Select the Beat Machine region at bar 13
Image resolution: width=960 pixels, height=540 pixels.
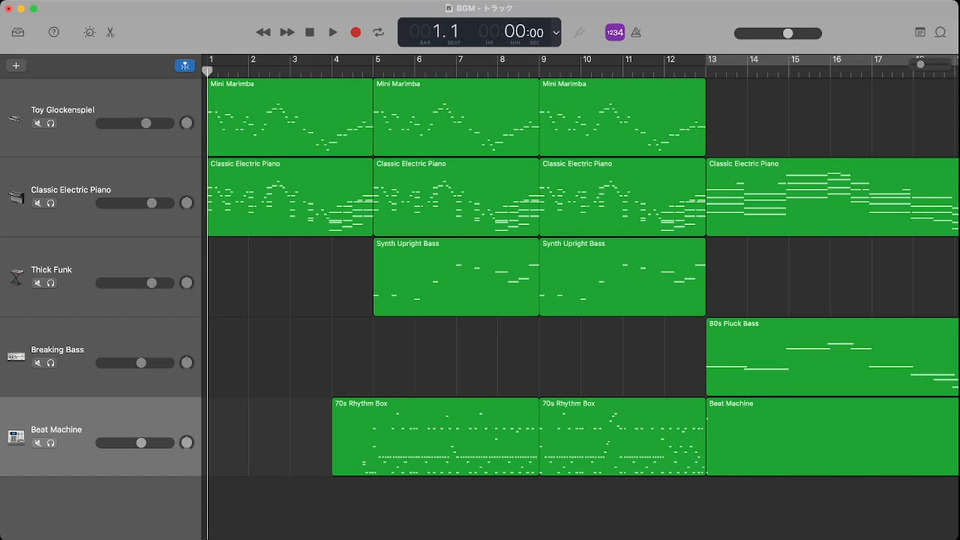point(833,437)
